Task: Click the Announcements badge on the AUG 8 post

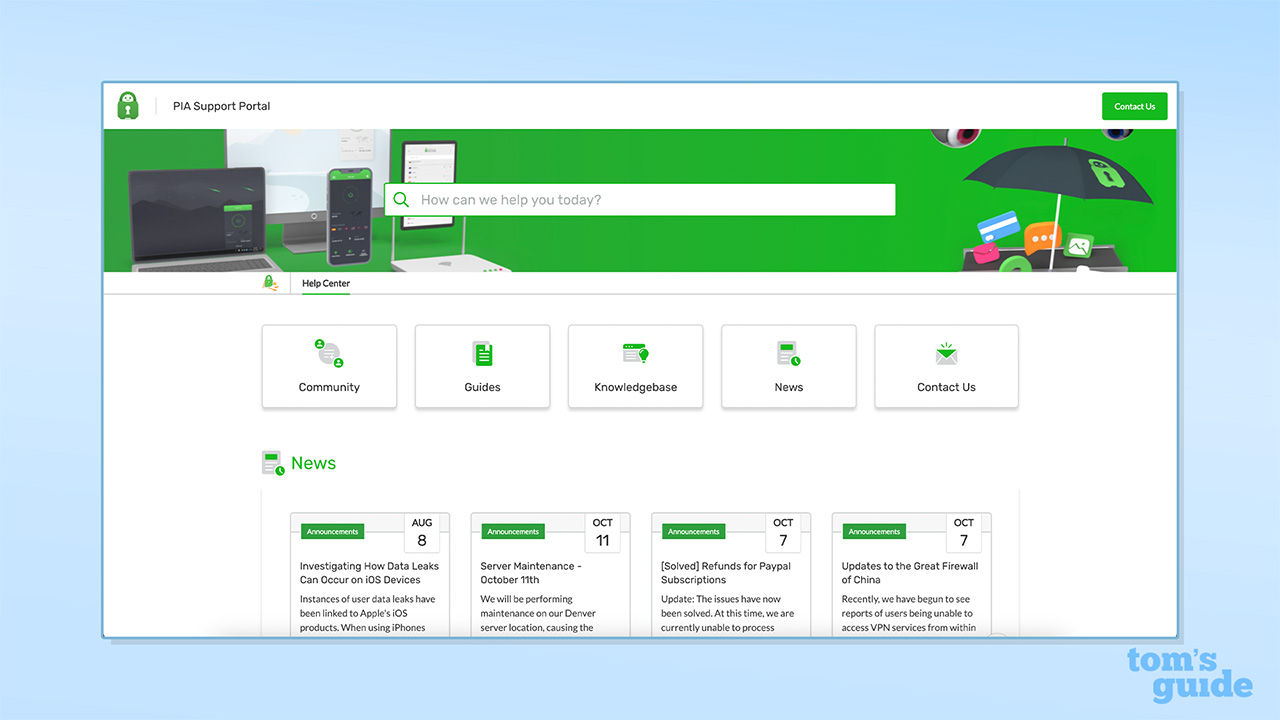Action: pyautogui.click(x=332, y=531)
